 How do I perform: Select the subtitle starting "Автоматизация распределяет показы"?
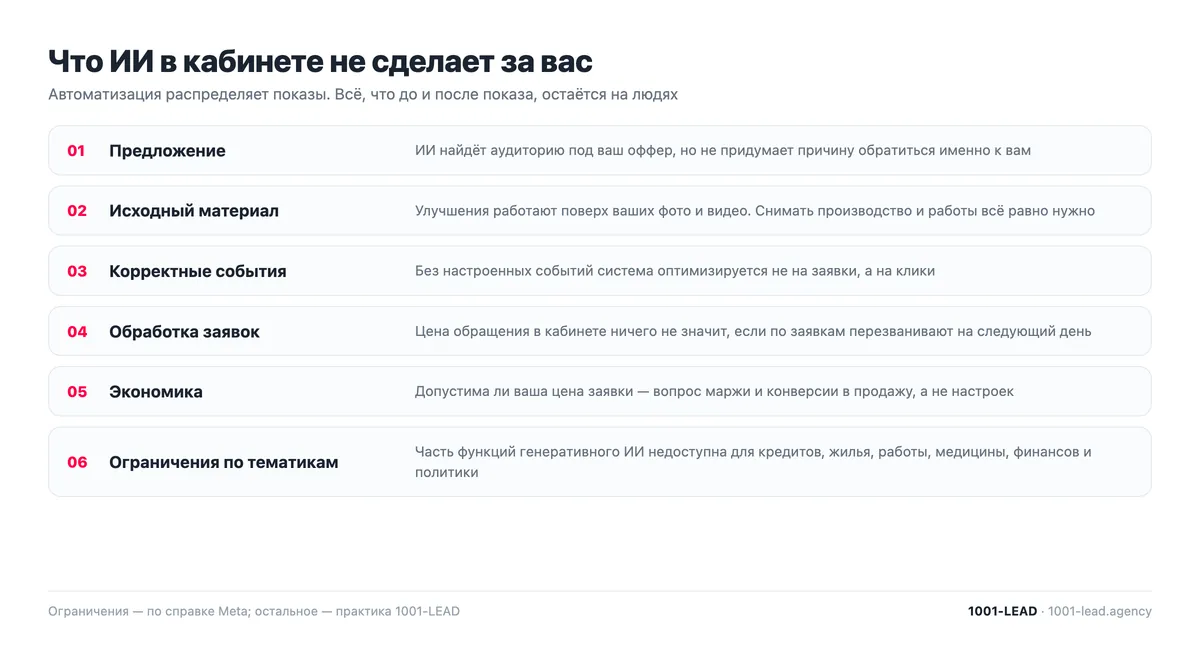pos(363,94)
